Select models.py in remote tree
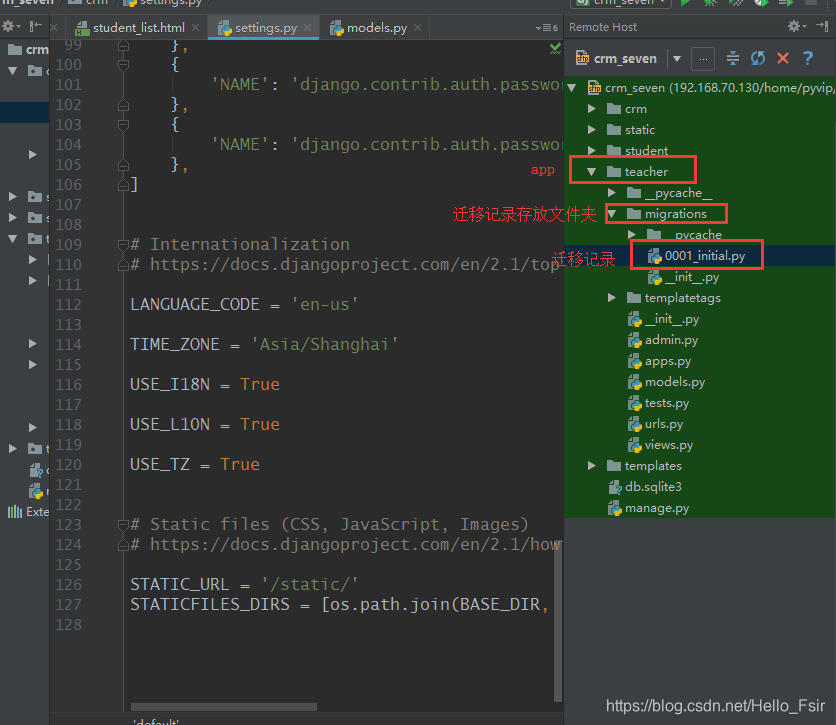The width and height of the screenshot is (836, 725). pyautogui.click(x=666, y=382)
